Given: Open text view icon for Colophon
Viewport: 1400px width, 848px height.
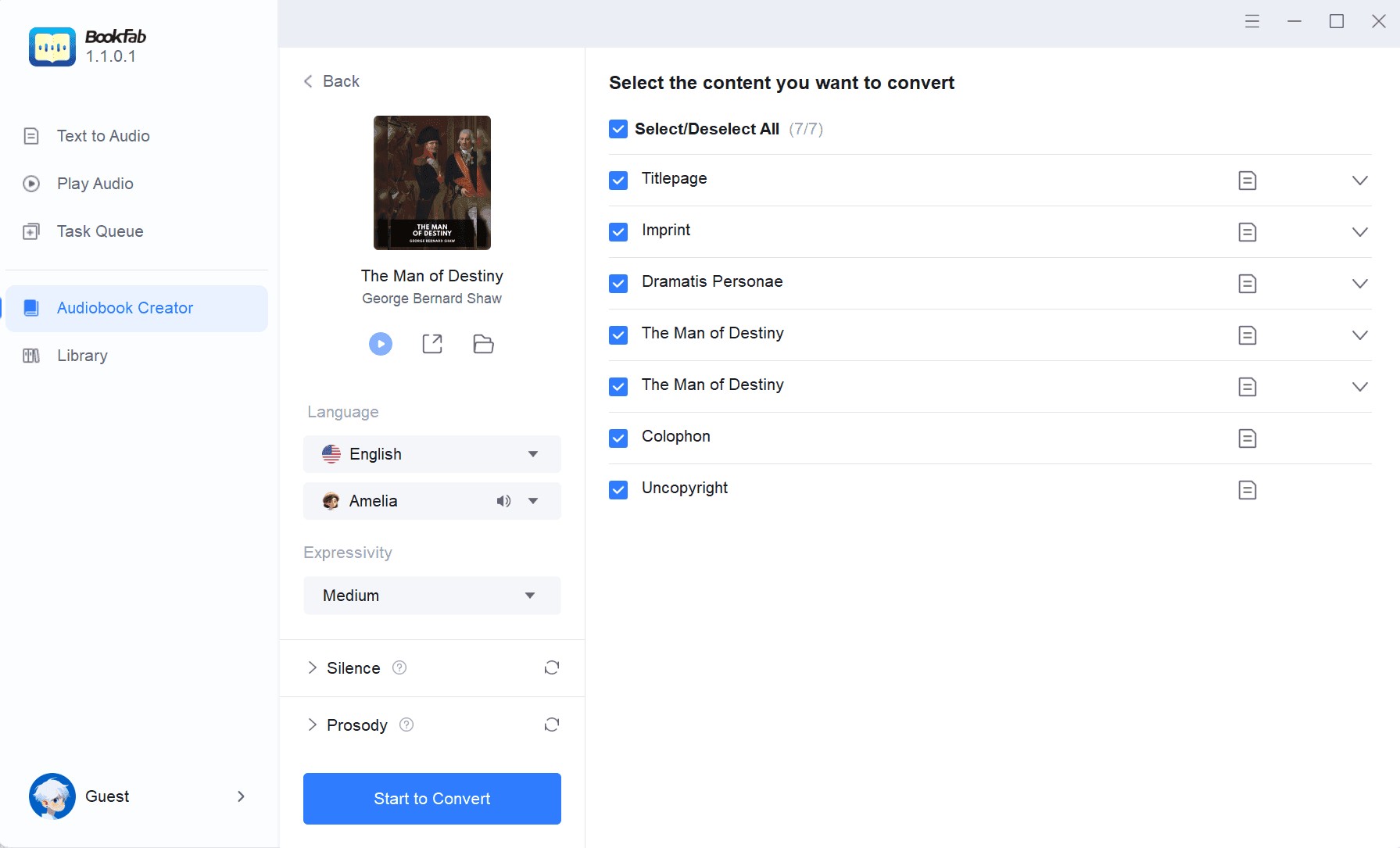Looking at the screenshot, I should pos(1247,438).
